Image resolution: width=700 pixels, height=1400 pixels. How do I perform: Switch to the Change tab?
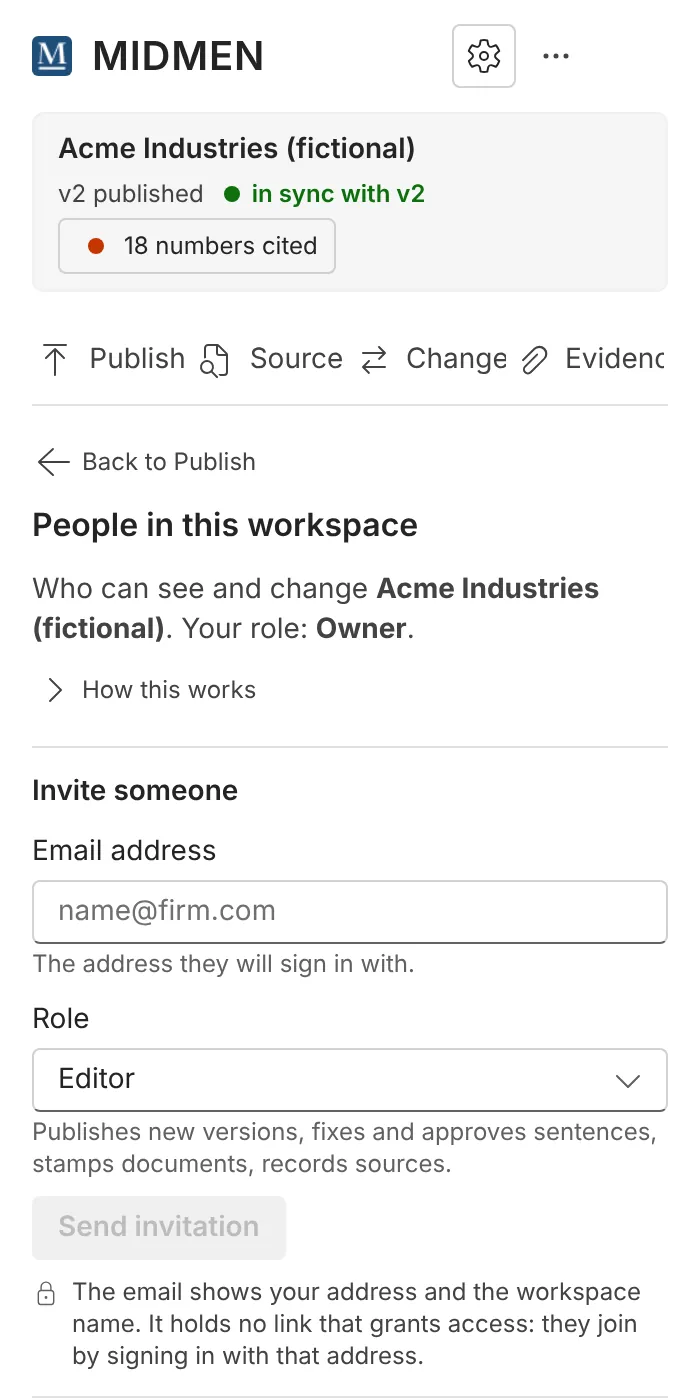coord(433,359)
